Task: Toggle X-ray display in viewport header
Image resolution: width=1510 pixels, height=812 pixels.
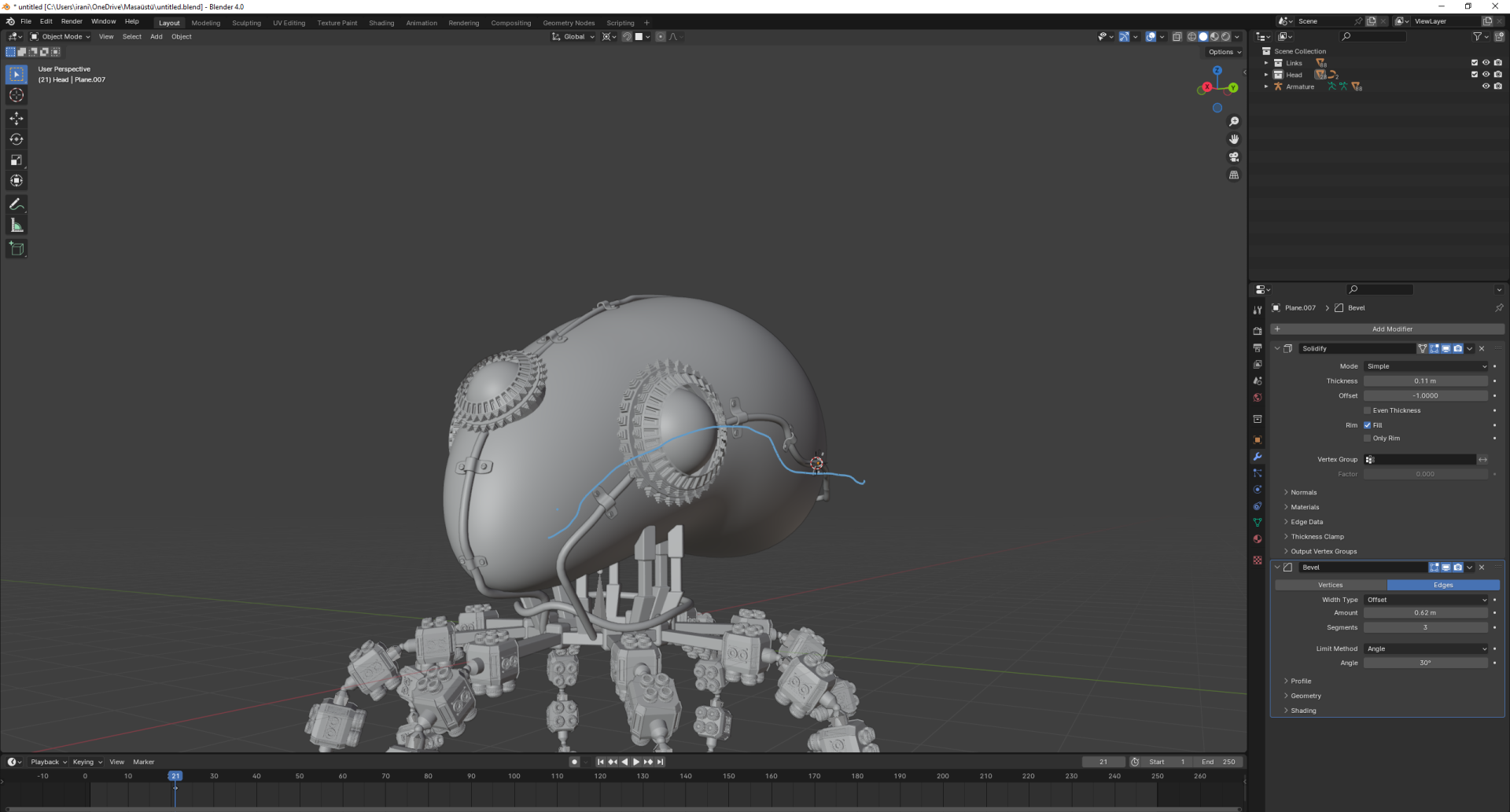Action: tap(1177, 37)
